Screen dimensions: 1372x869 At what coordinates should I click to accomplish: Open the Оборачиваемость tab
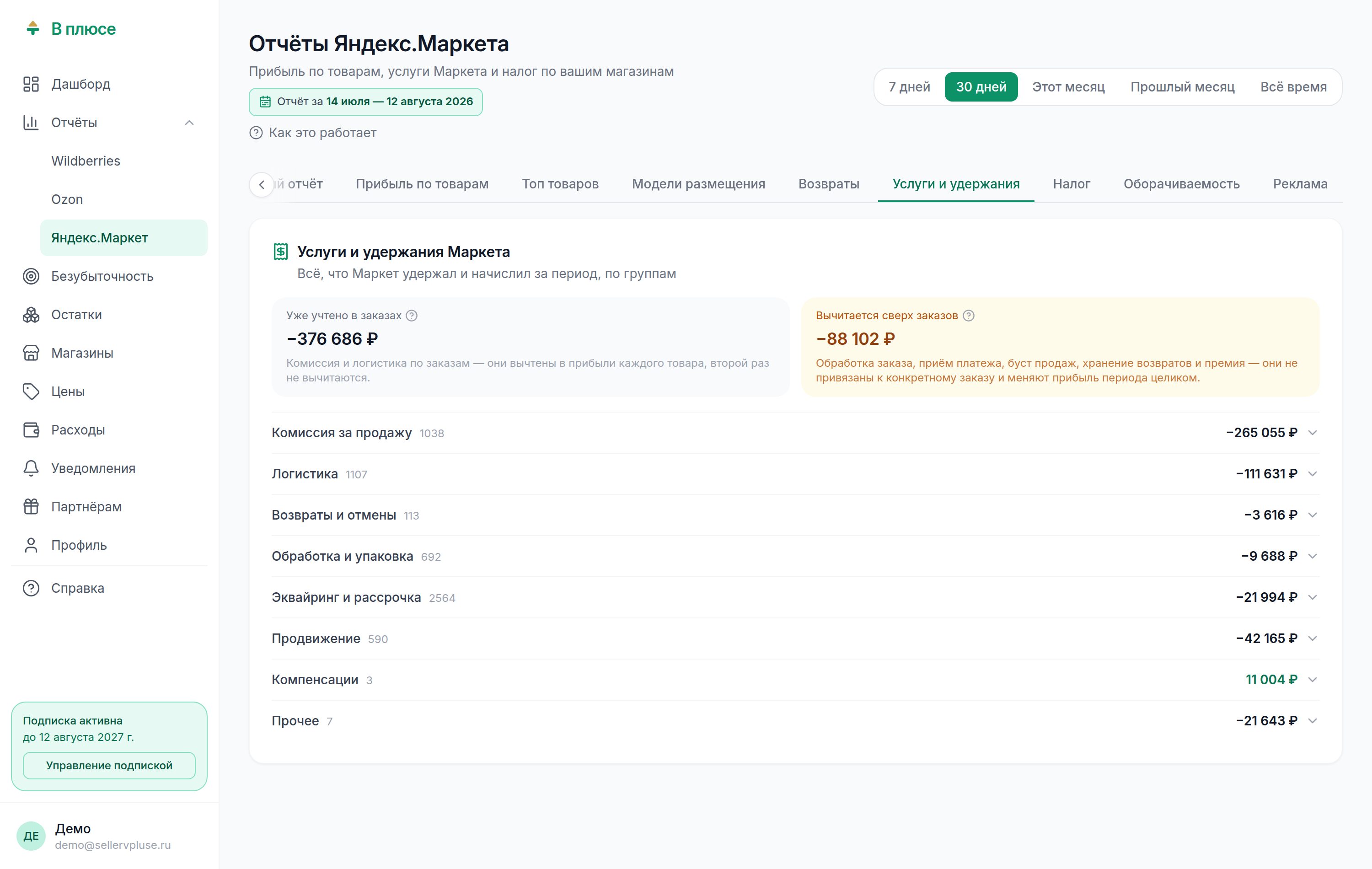point(1181,184)
